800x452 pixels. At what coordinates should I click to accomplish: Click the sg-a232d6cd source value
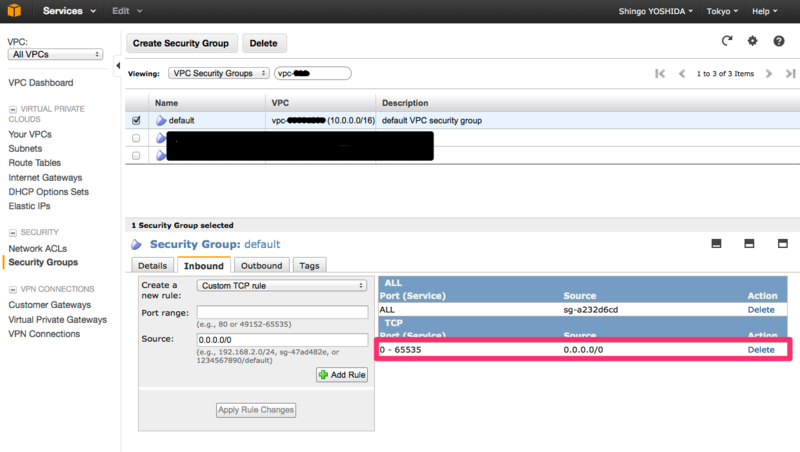tap(590, 310)
